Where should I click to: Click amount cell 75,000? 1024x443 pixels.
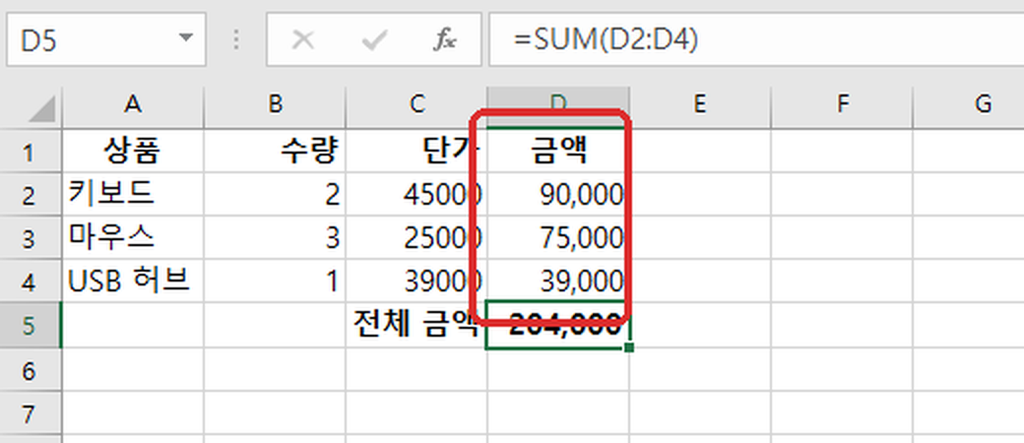[x=558, y=238]
